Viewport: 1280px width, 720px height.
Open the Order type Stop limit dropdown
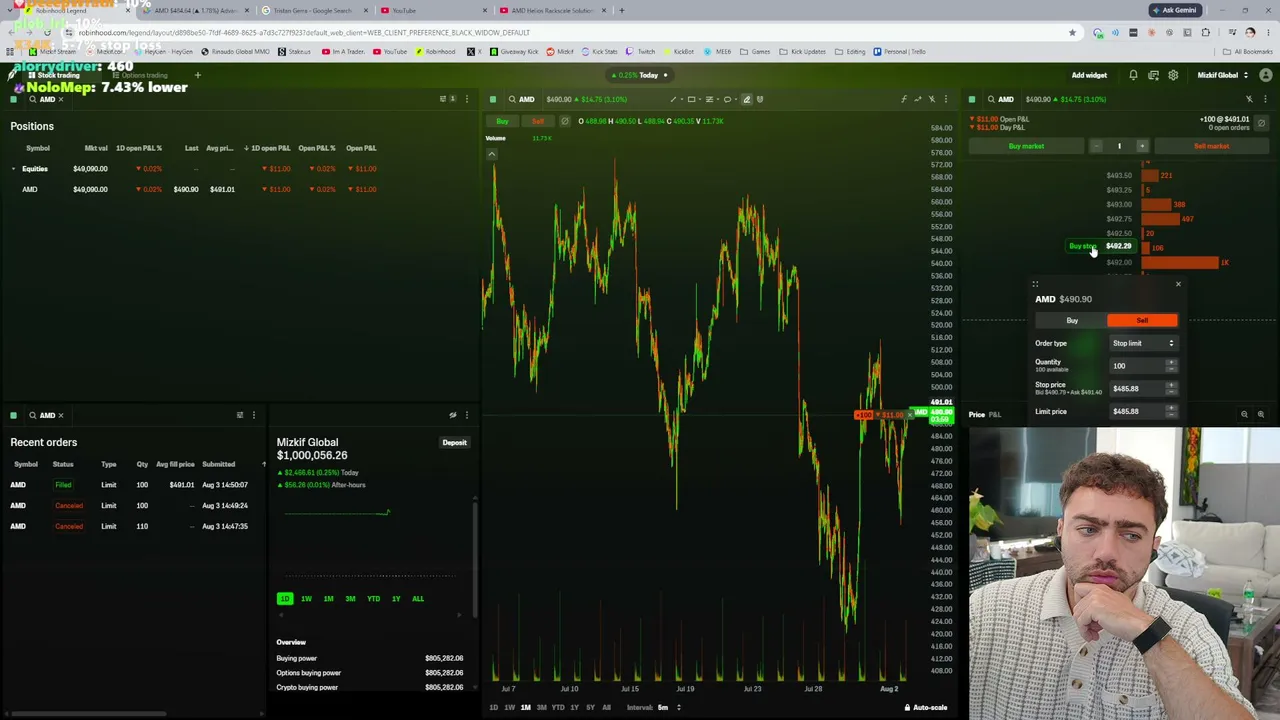[x=1143, y=343]
